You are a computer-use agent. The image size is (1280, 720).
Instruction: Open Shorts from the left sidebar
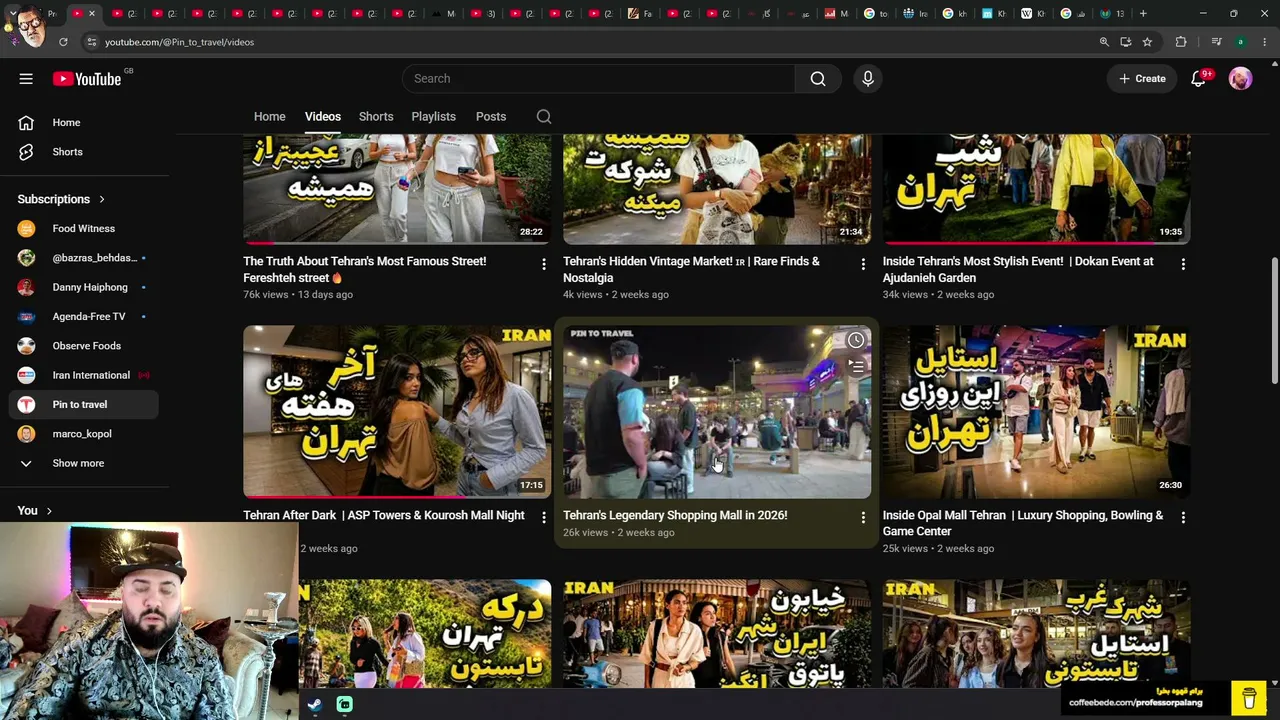click(x=84, y=152)
